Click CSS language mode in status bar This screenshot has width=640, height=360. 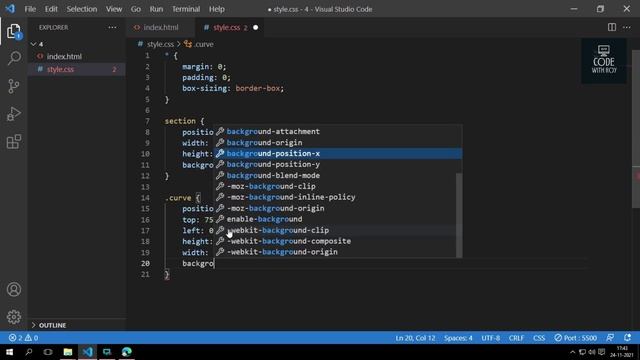539,338
